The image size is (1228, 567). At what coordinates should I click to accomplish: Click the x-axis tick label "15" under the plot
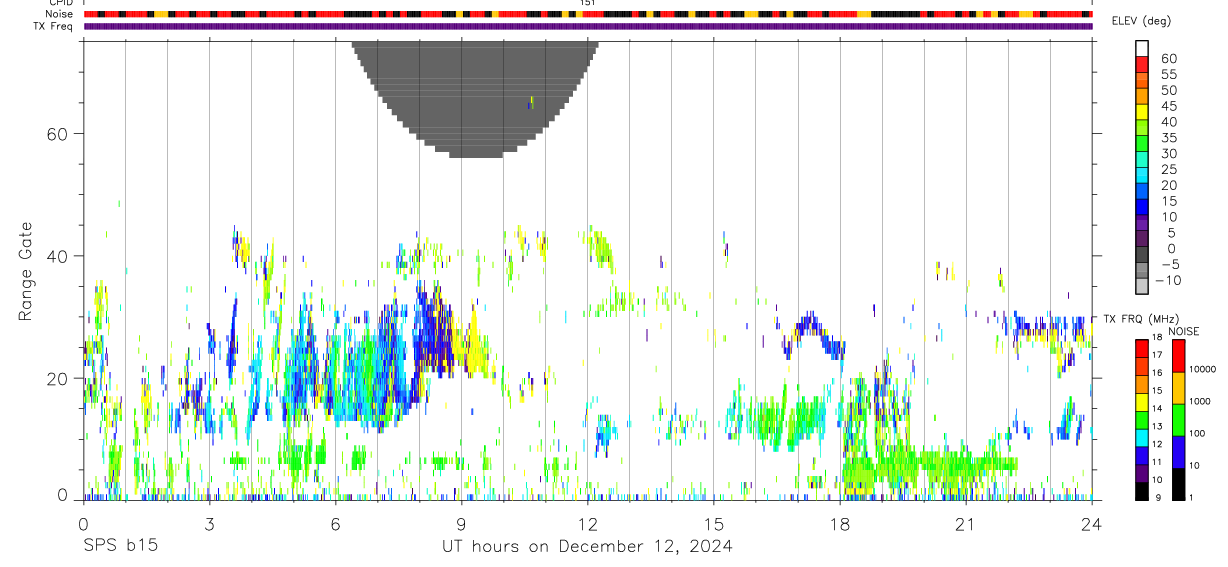[x=714, y=524]
